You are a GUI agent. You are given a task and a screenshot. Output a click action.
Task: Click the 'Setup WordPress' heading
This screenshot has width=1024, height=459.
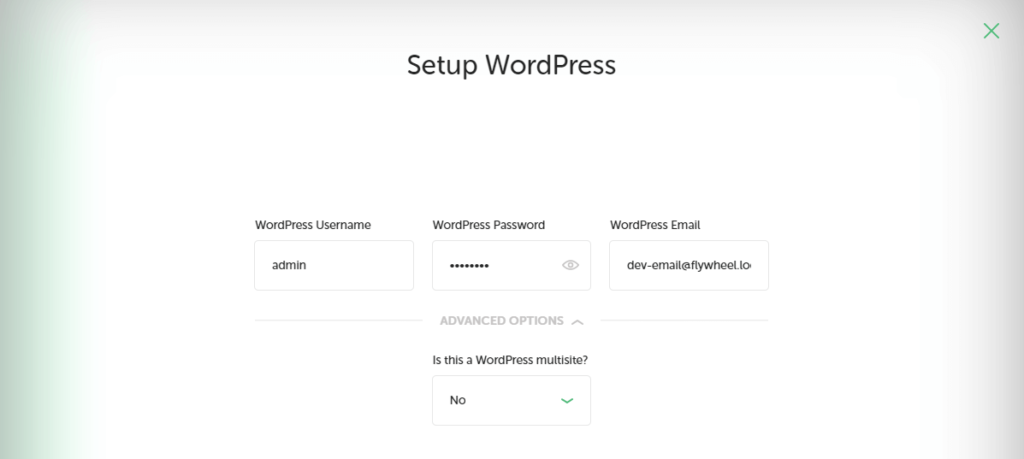tap(511, 65)
